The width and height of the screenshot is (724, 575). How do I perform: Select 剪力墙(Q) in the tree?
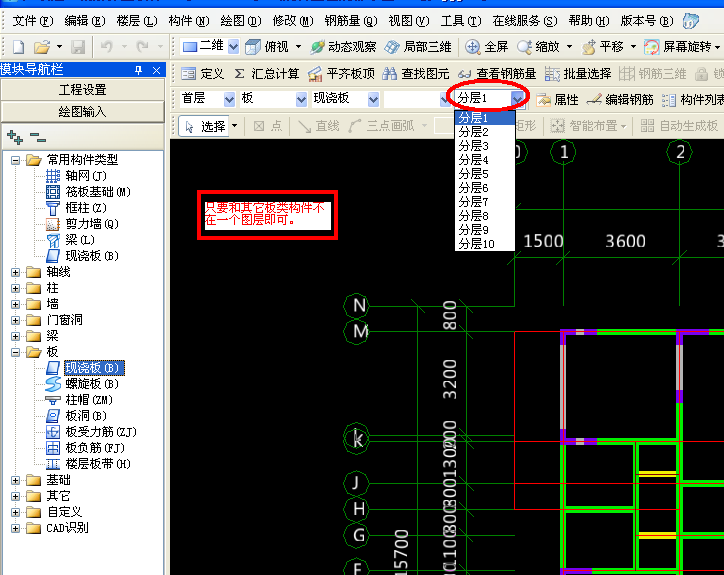click(x=92, y=224)
